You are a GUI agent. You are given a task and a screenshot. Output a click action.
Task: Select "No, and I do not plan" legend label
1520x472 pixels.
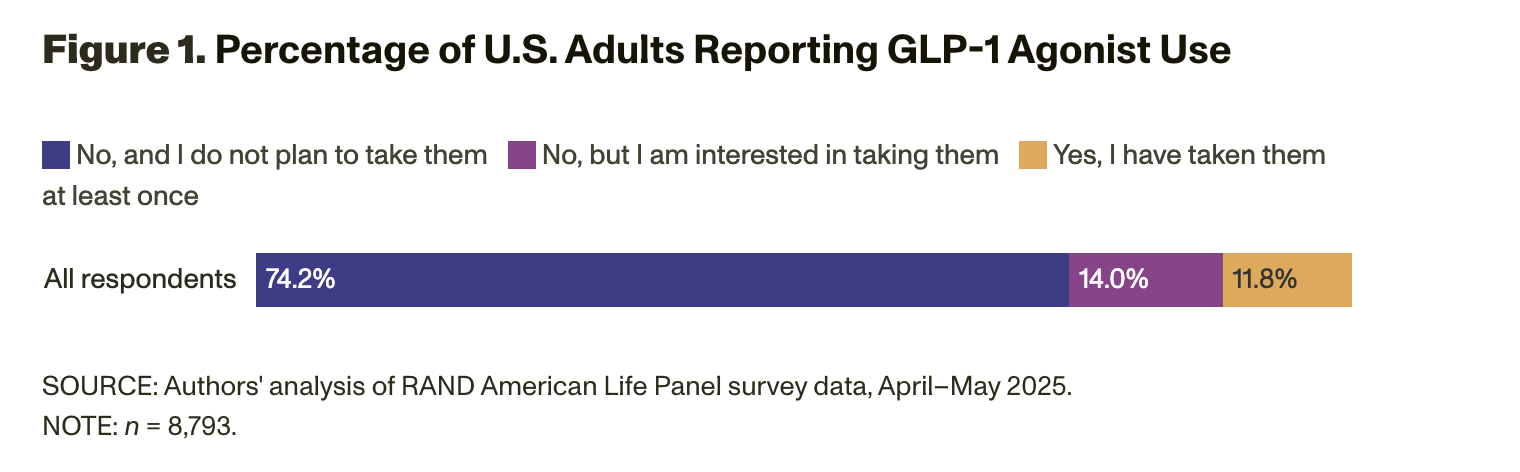[x=281, y=155]
